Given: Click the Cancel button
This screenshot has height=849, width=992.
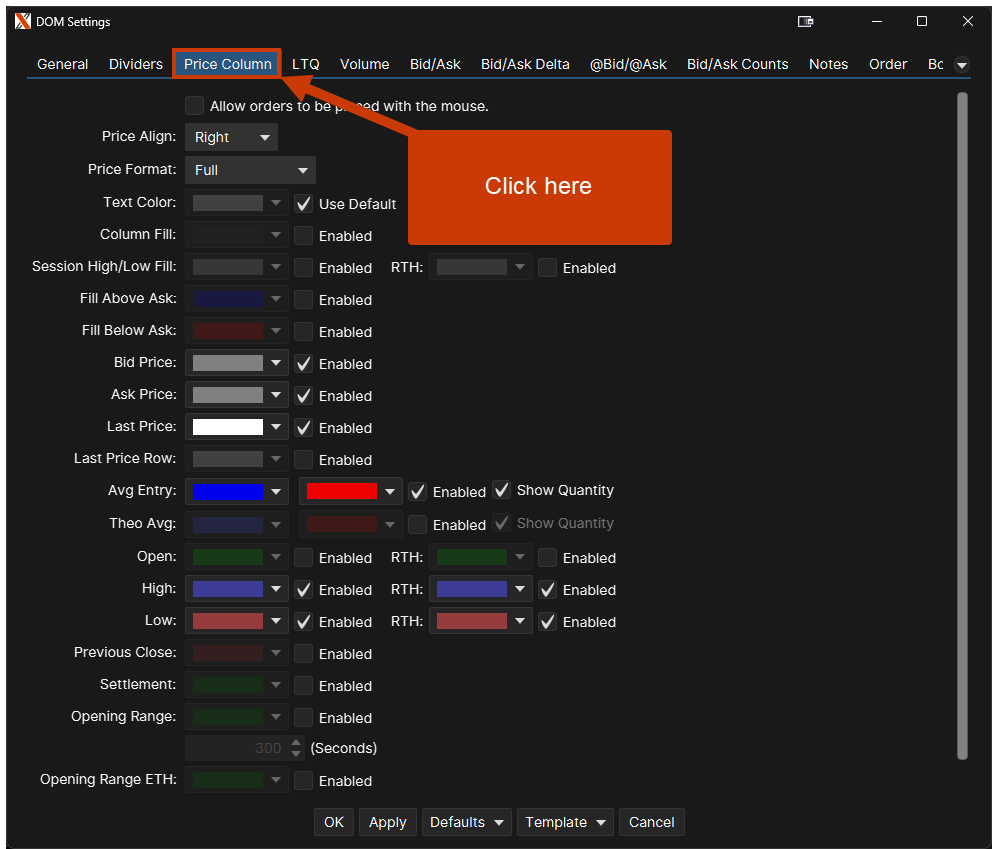Looking at the screenshot, I should click(651, 822).
